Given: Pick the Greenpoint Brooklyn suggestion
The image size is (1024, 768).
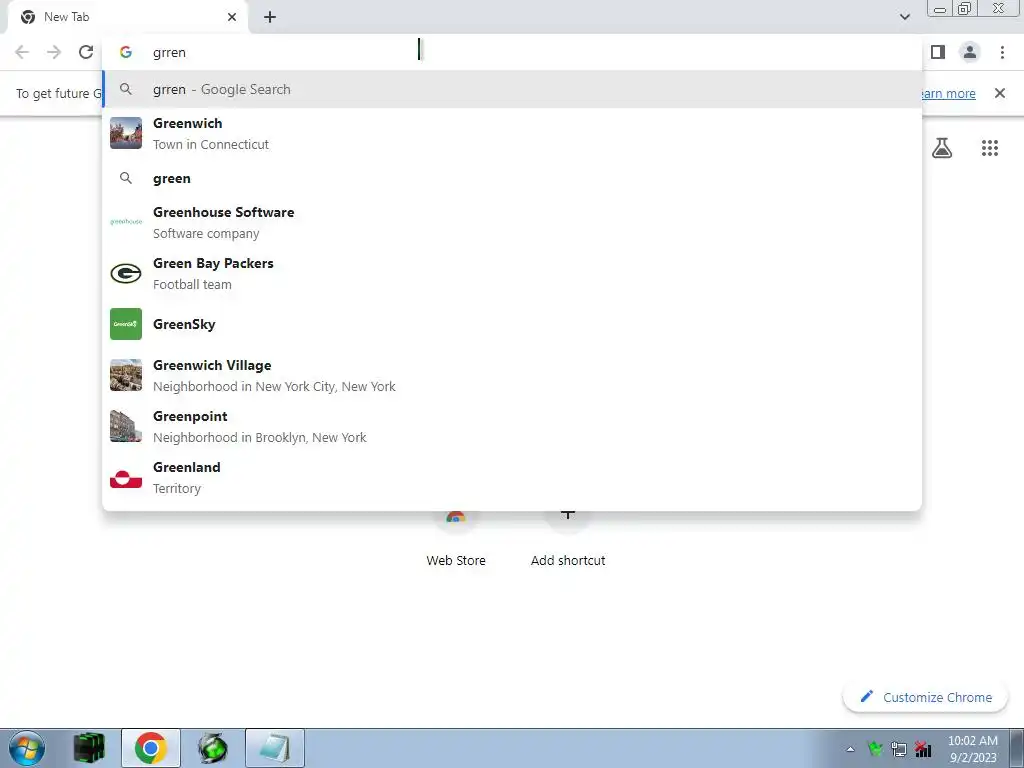Looking at the screenshot, I should pos(513,426).
